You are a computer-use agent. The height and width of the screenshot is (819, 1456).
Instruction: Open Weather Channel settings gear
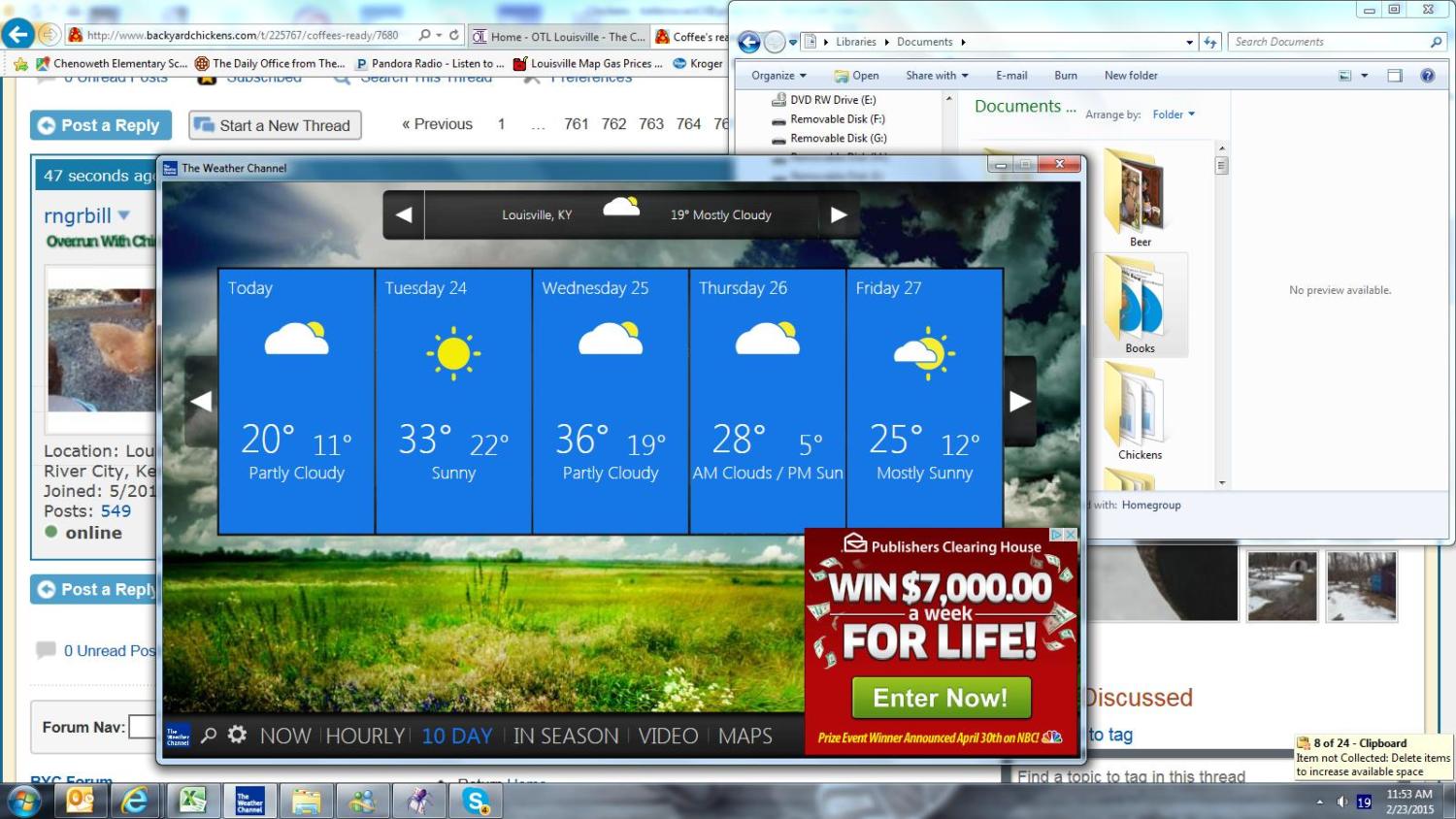point(237,736)
